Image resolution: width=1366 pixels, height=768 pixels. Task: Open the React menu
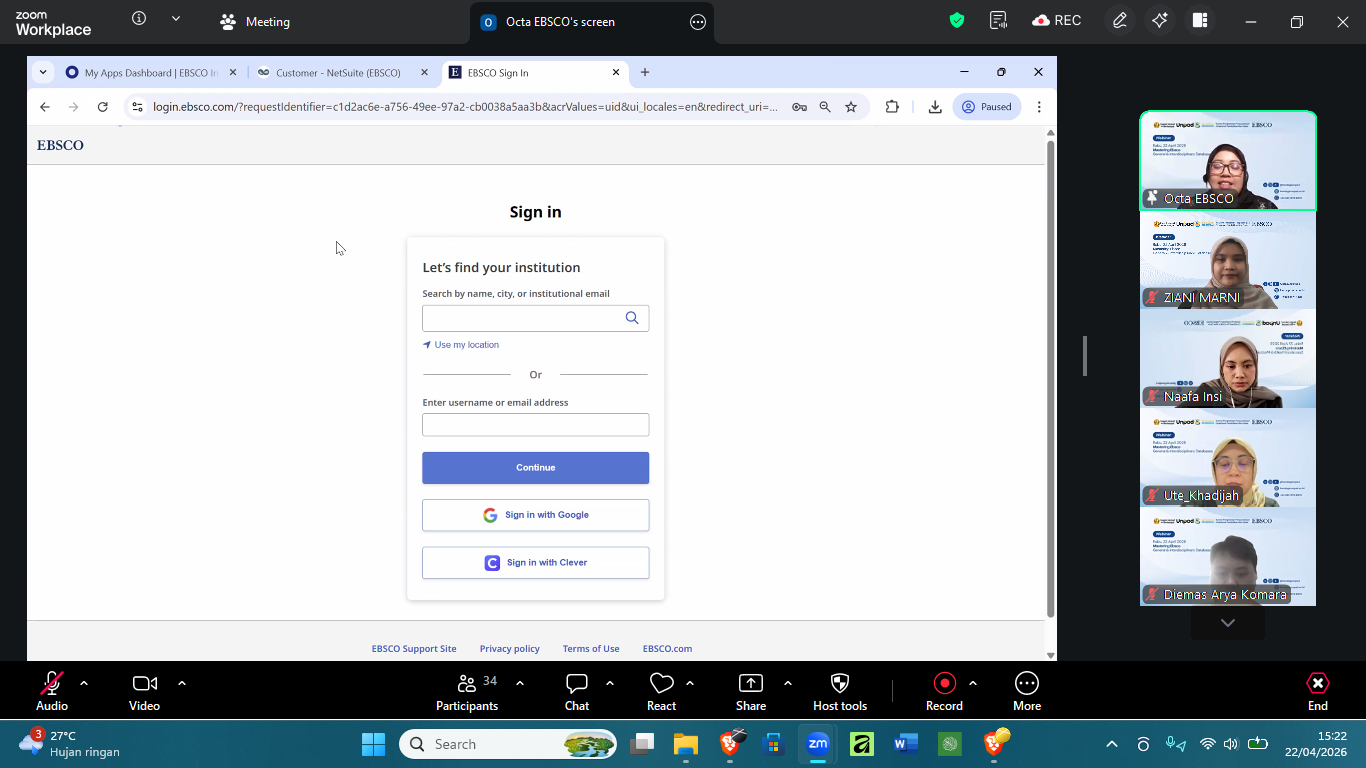[661, 691]
